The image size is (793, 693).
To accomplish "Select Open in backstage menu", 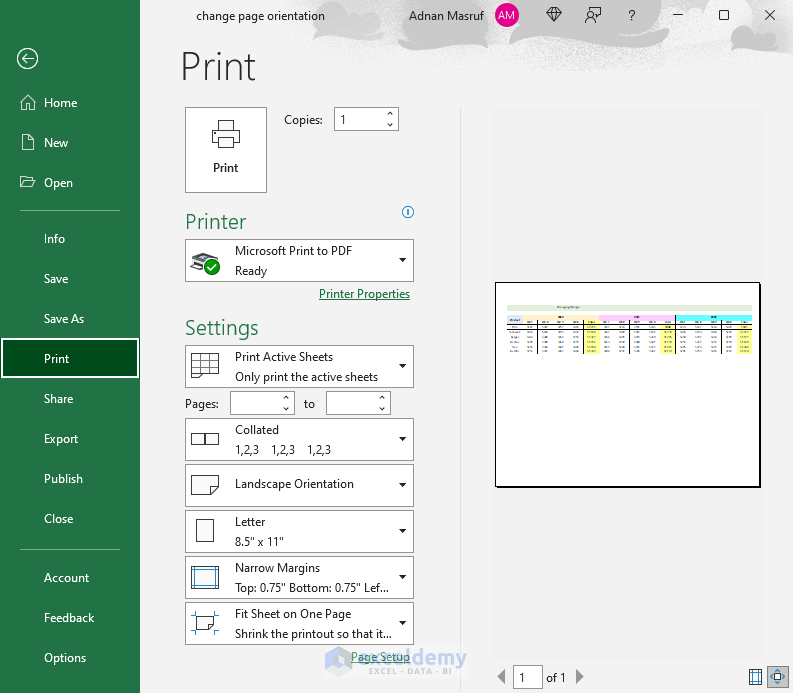I will pos(70,183).
